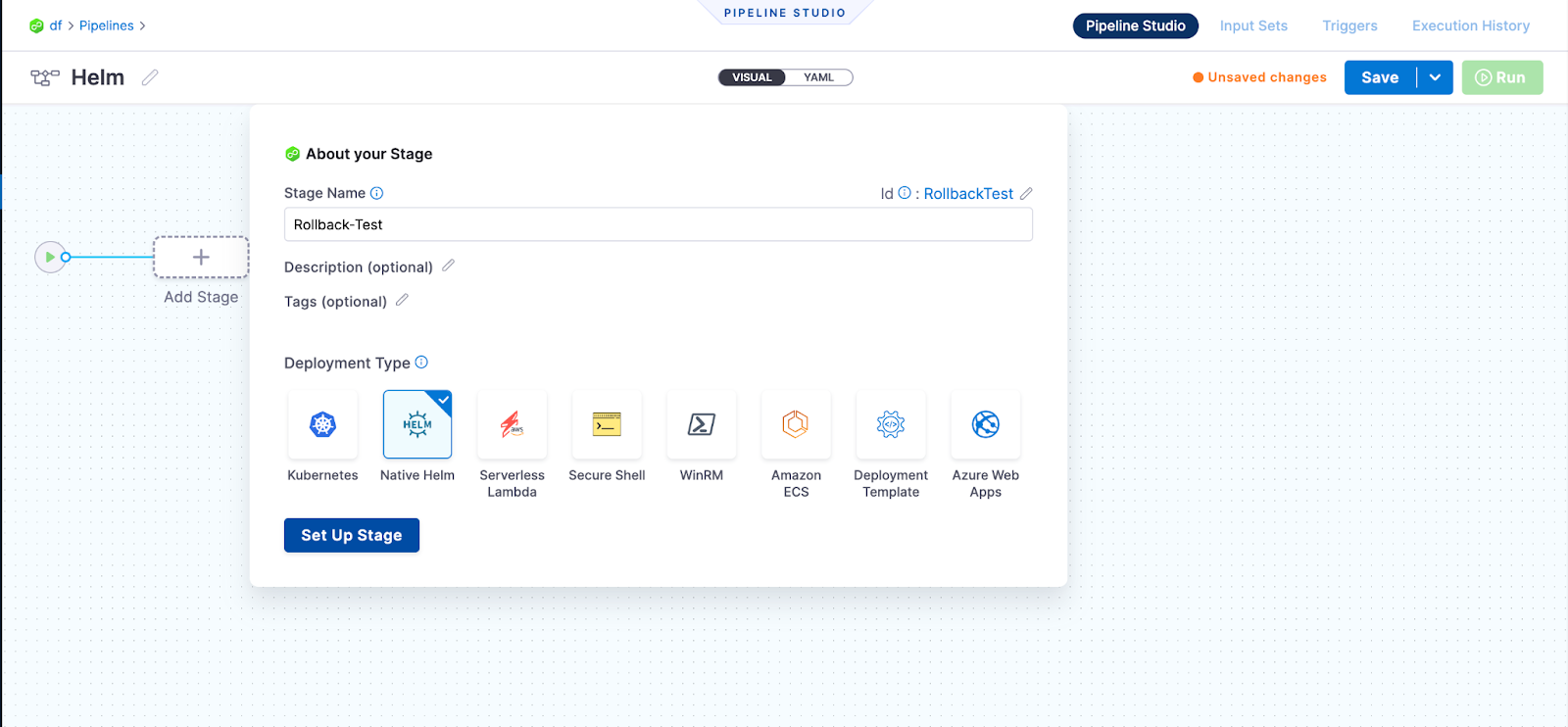Open the Input Sets tab

pos(1253,25)
